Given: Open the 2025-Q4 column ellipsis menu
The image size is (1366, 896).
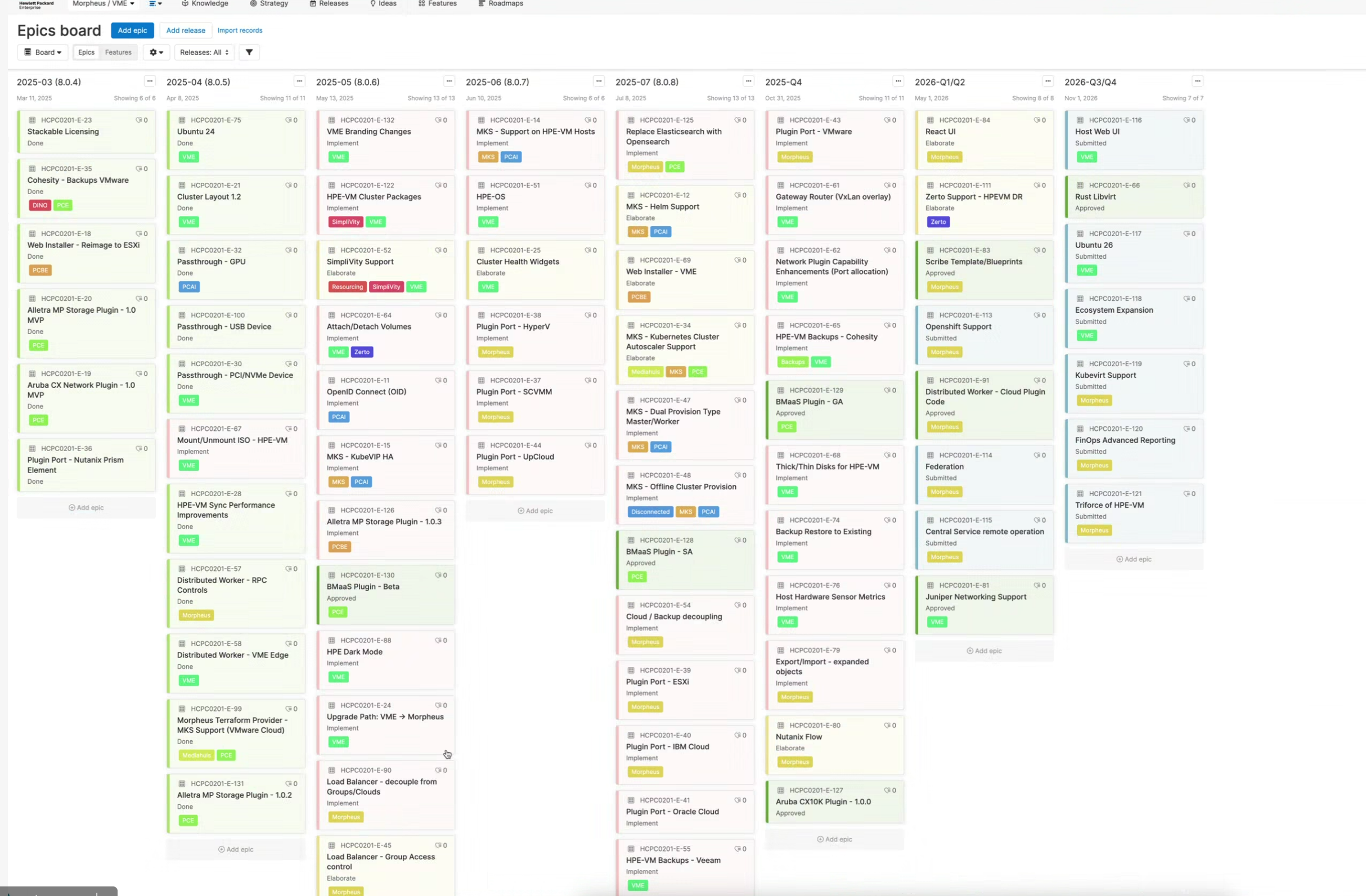Looking at the screenshot, I should tap(898, 82).
